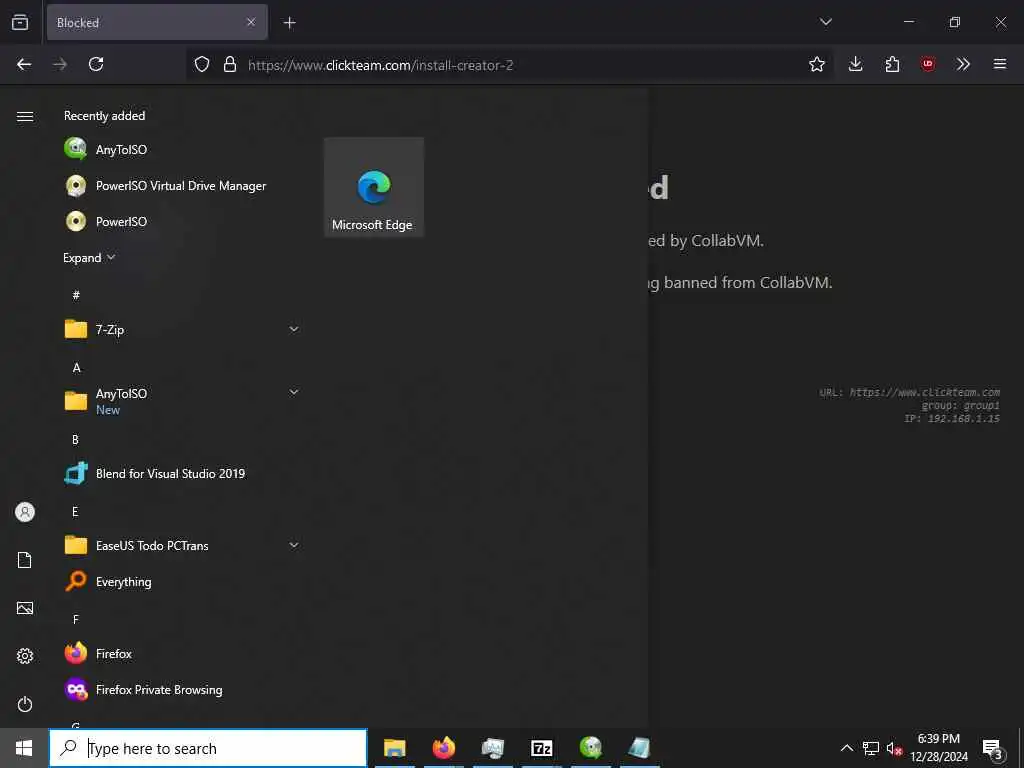The image size is (1024, 768).
Task: List all tabs dropdown arrow
Action: (x=826, y=22)
